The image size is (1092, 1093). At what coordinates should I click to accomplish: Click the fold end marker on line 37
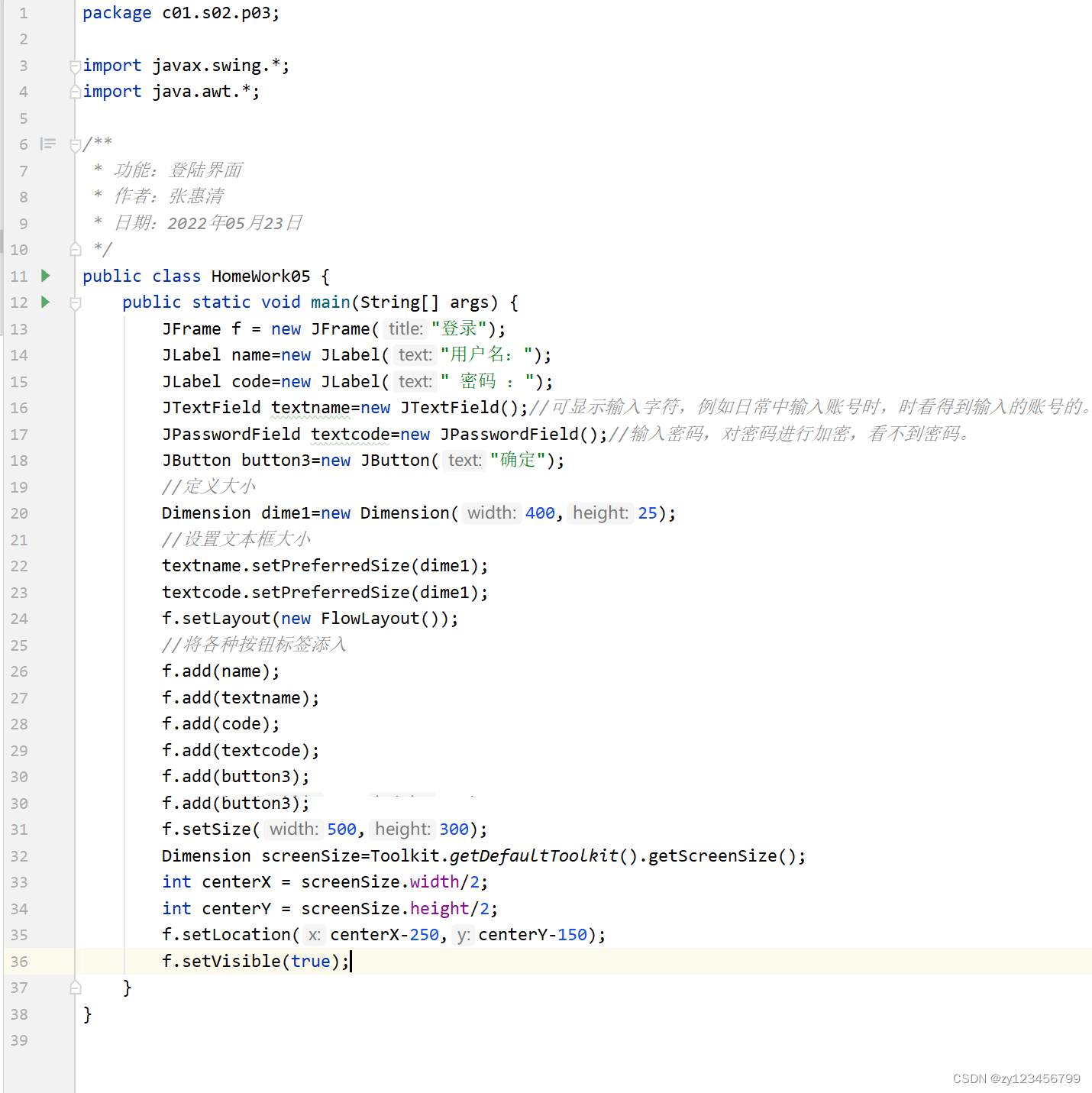pos(75,988)
